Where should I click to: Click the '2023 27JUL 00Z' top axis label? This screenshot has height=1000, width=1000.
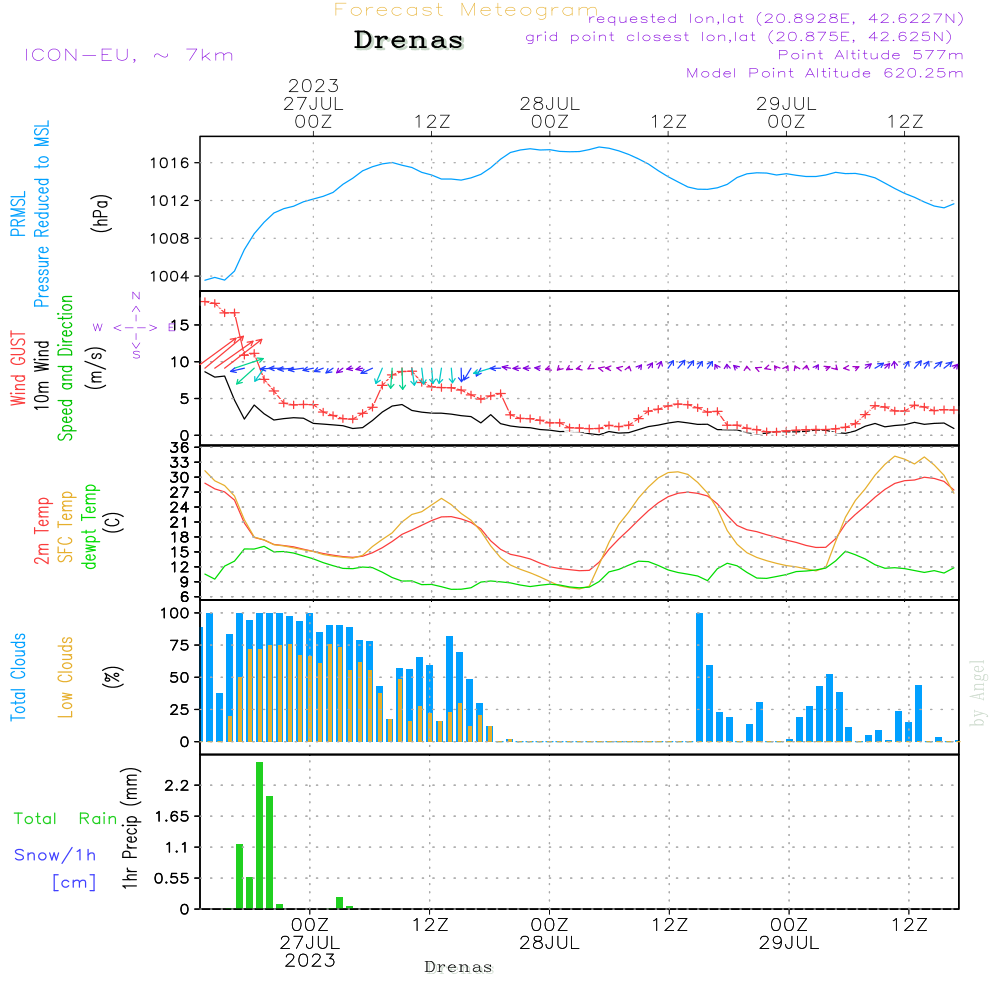(313, 103)
